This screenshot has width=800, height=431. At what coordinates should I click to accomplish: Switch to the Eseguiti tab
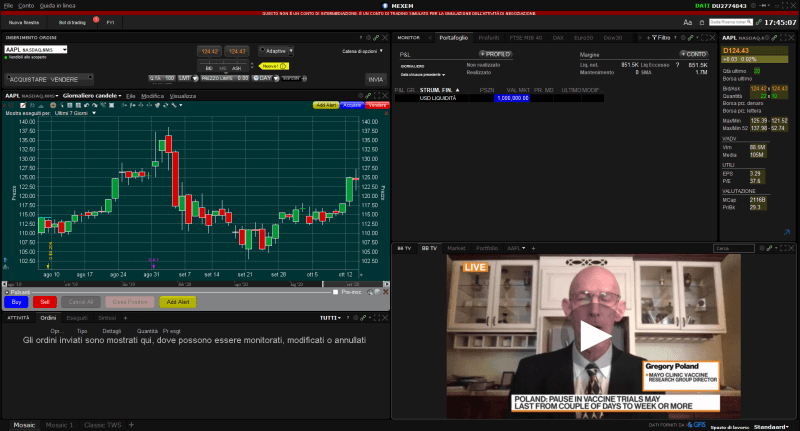pos(77,318)
